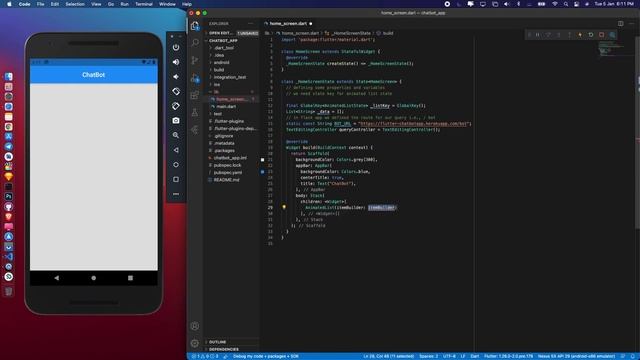Open emulator more options ellipsis

point(176,194)
